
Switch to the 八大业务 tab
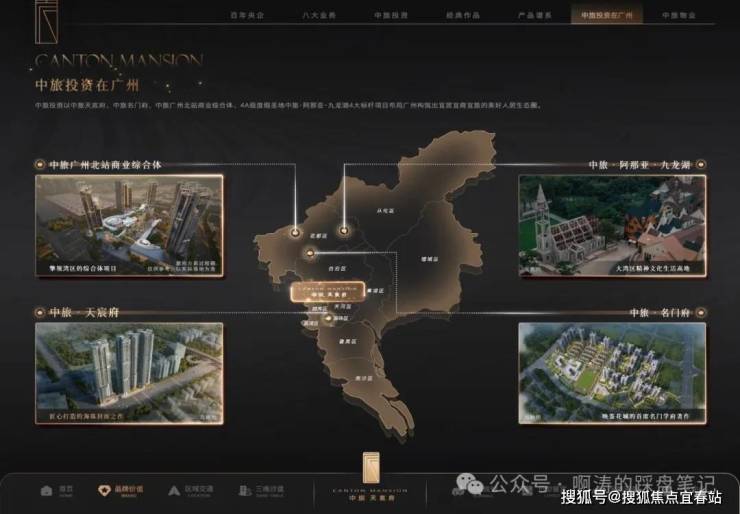coord(319,15)
